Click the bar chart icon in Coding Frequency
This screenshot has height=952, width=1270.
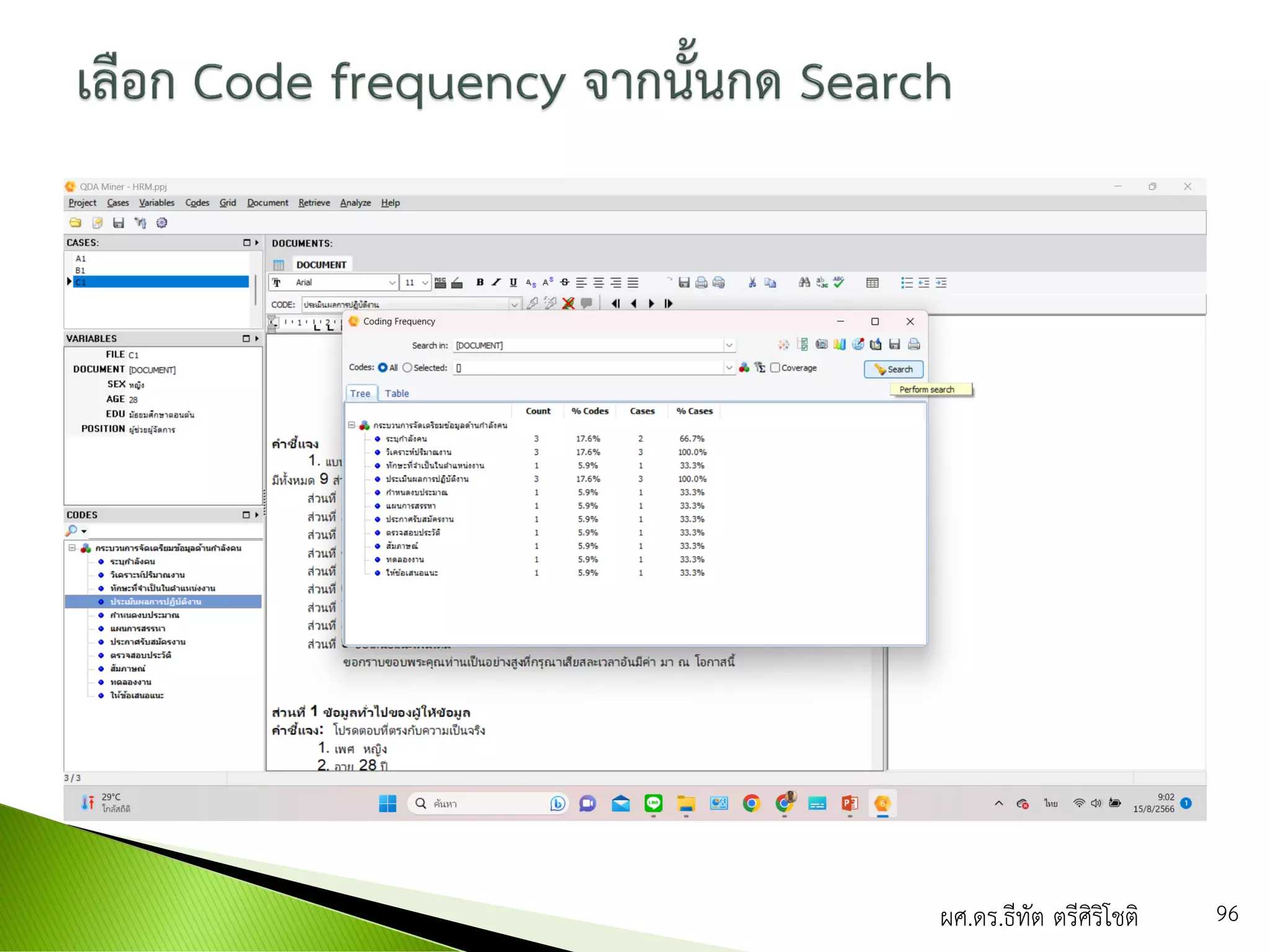[x=840, y=345]
